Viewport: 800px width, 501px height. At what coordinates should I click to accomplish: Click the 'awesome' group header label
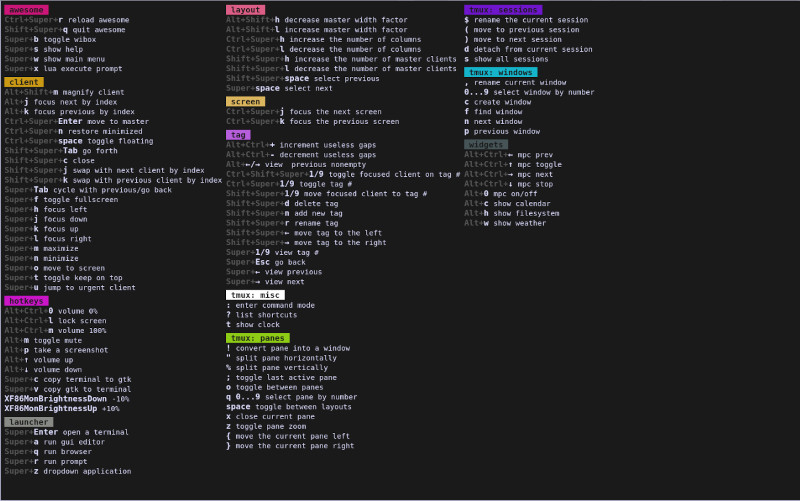point(27,10)
